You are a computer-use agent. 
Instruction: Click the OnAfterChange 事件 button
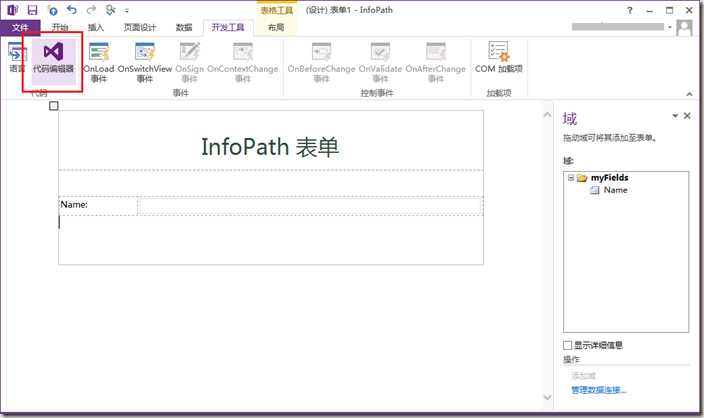pyautogui.click(x=436, y=62)
